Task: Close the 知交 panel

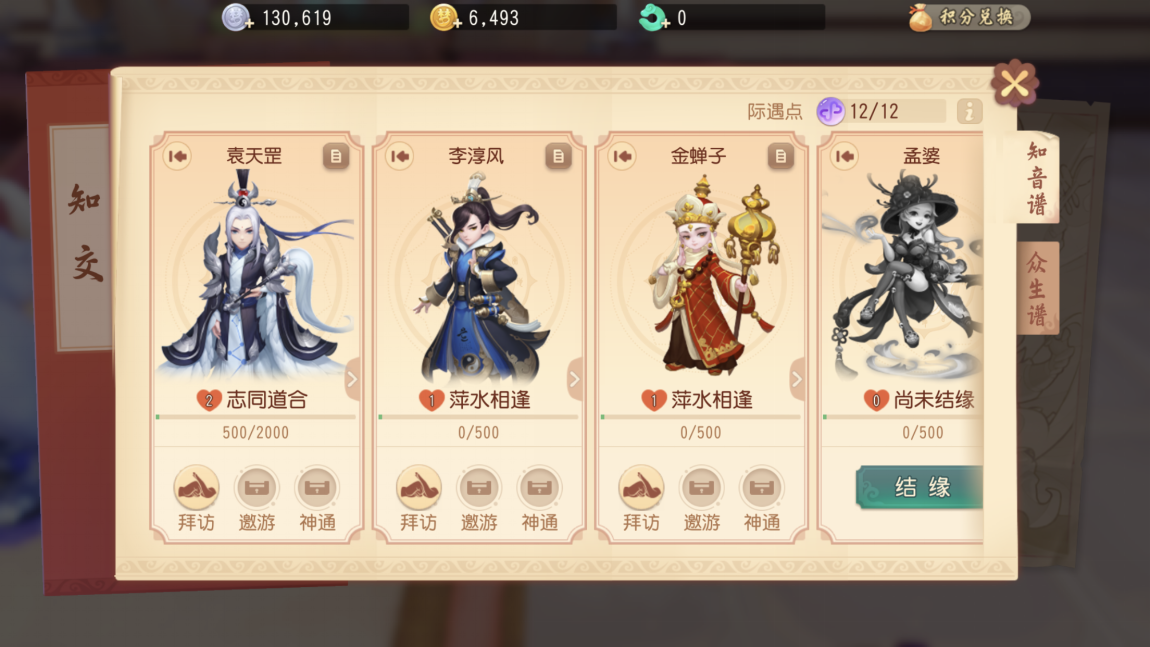Action: tap(1015, 84)
